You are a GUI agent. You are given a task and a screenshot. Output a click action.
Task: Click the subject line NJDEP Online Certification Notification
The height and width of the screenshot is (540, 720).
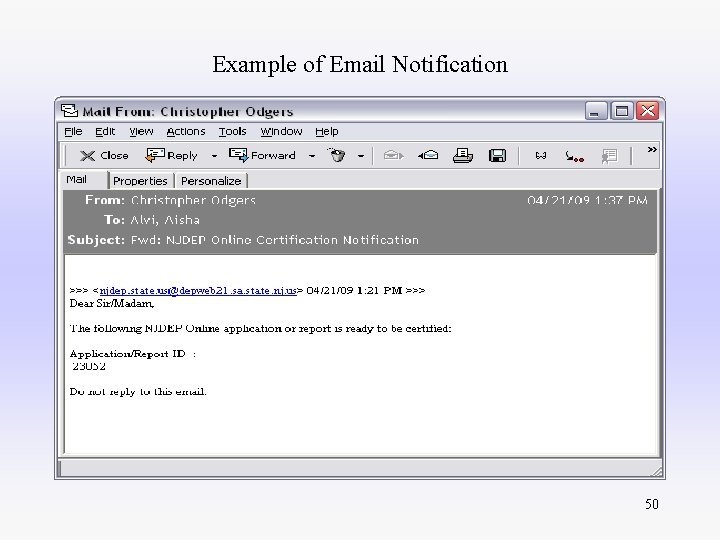pos(275,240)
